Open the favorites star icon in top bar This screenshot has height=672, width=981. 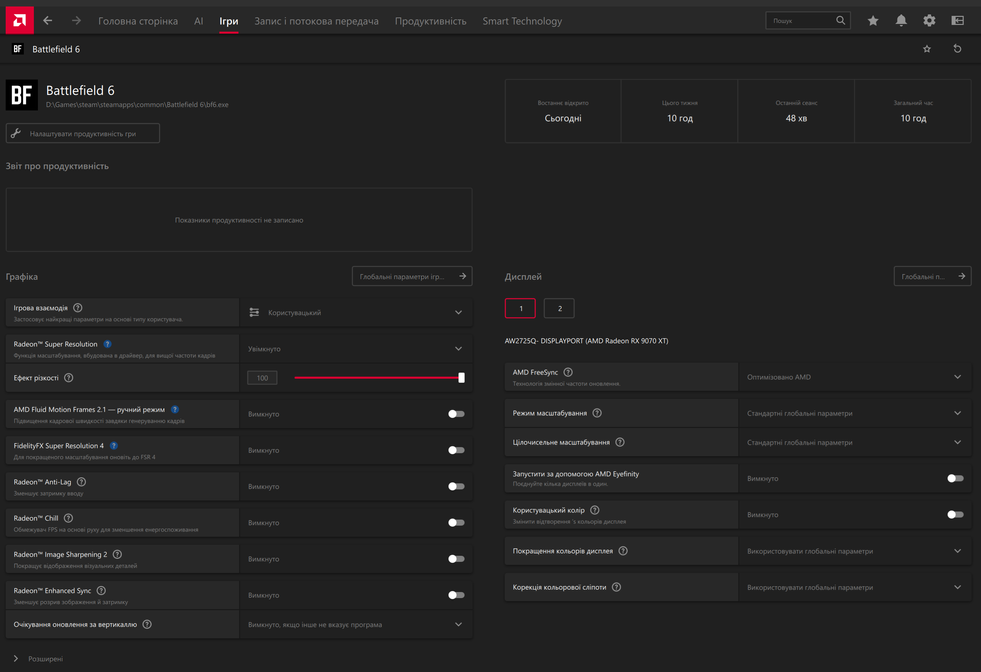point(873,21)
